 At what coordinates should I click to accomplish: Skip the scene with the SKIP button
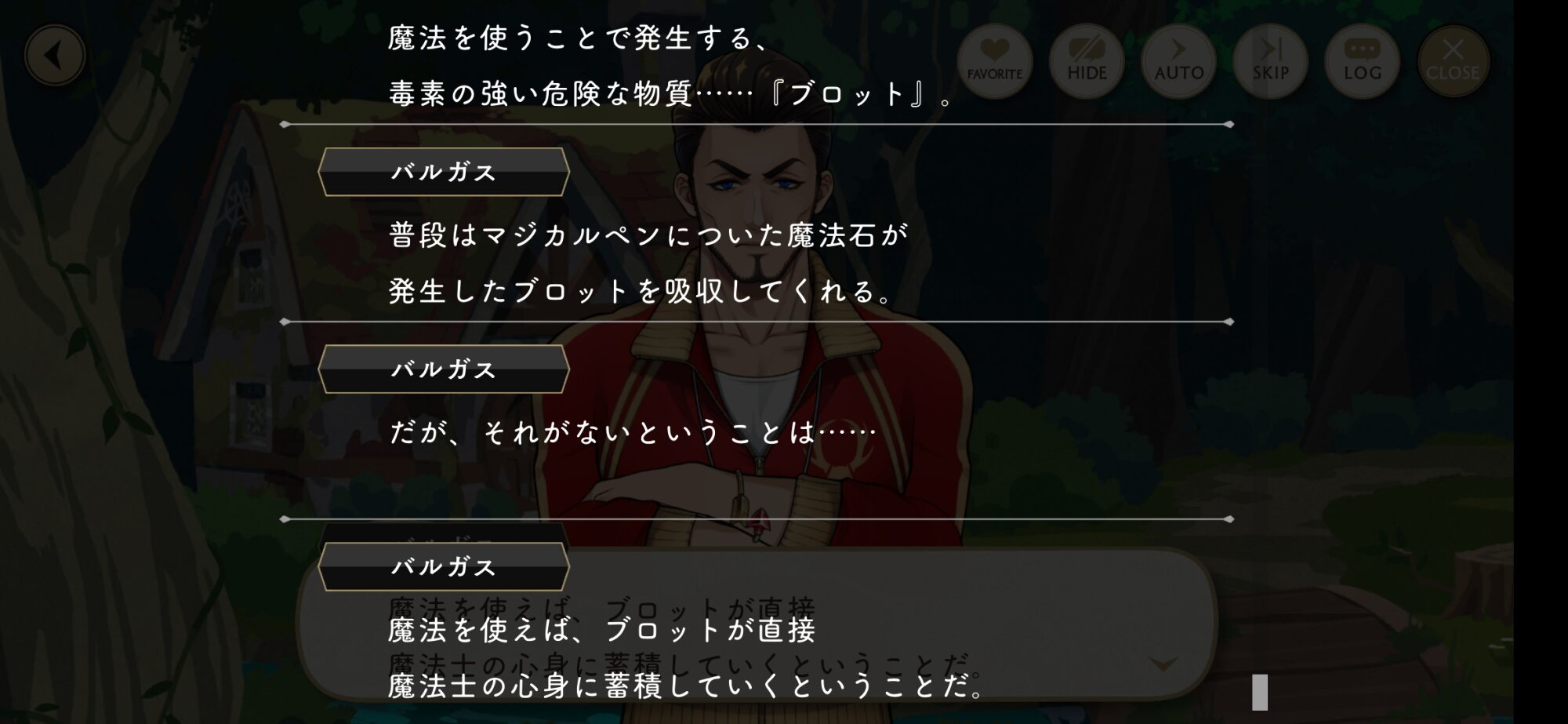1270,61
